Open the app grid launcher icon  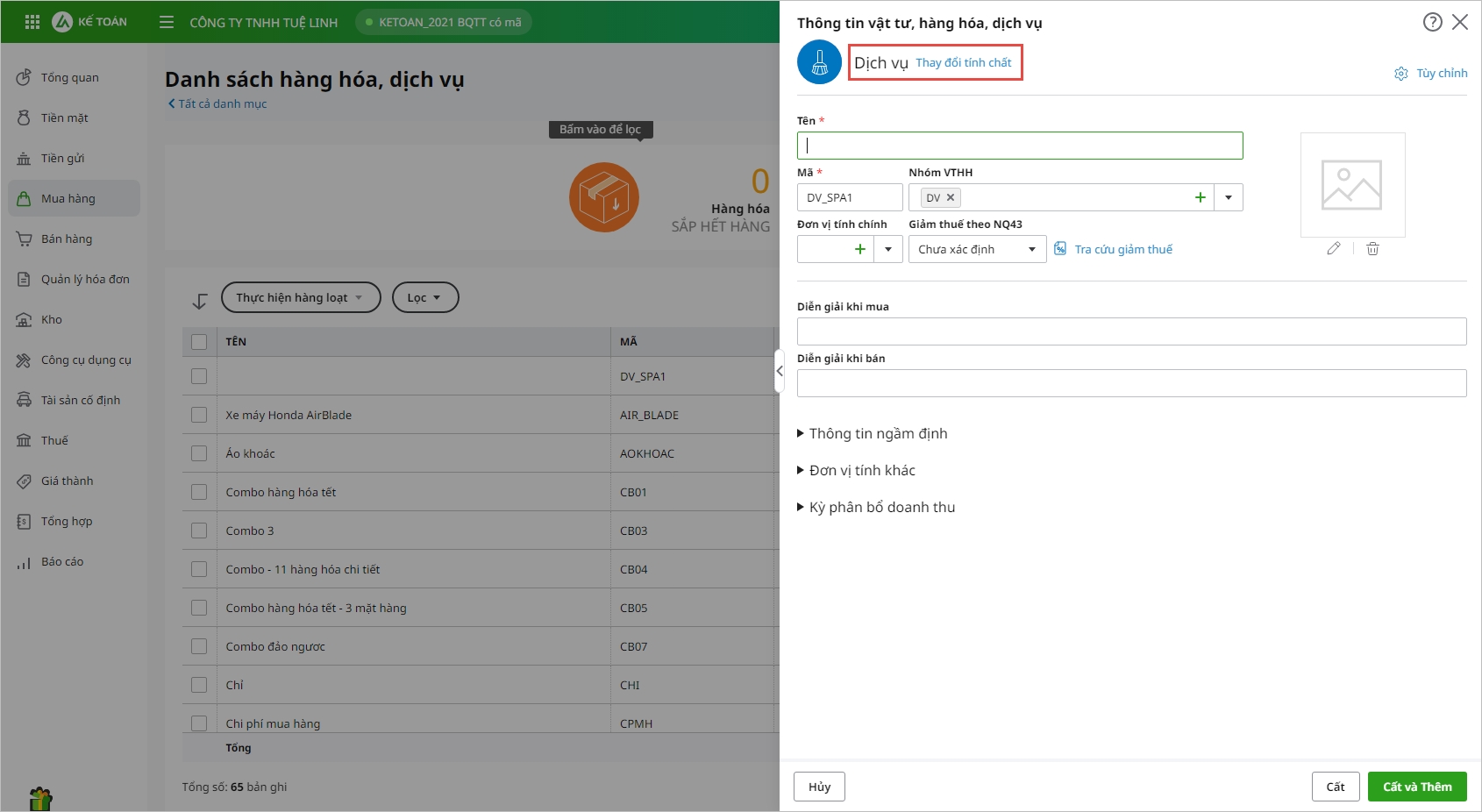pyautogui.click(x=32, y=22)
